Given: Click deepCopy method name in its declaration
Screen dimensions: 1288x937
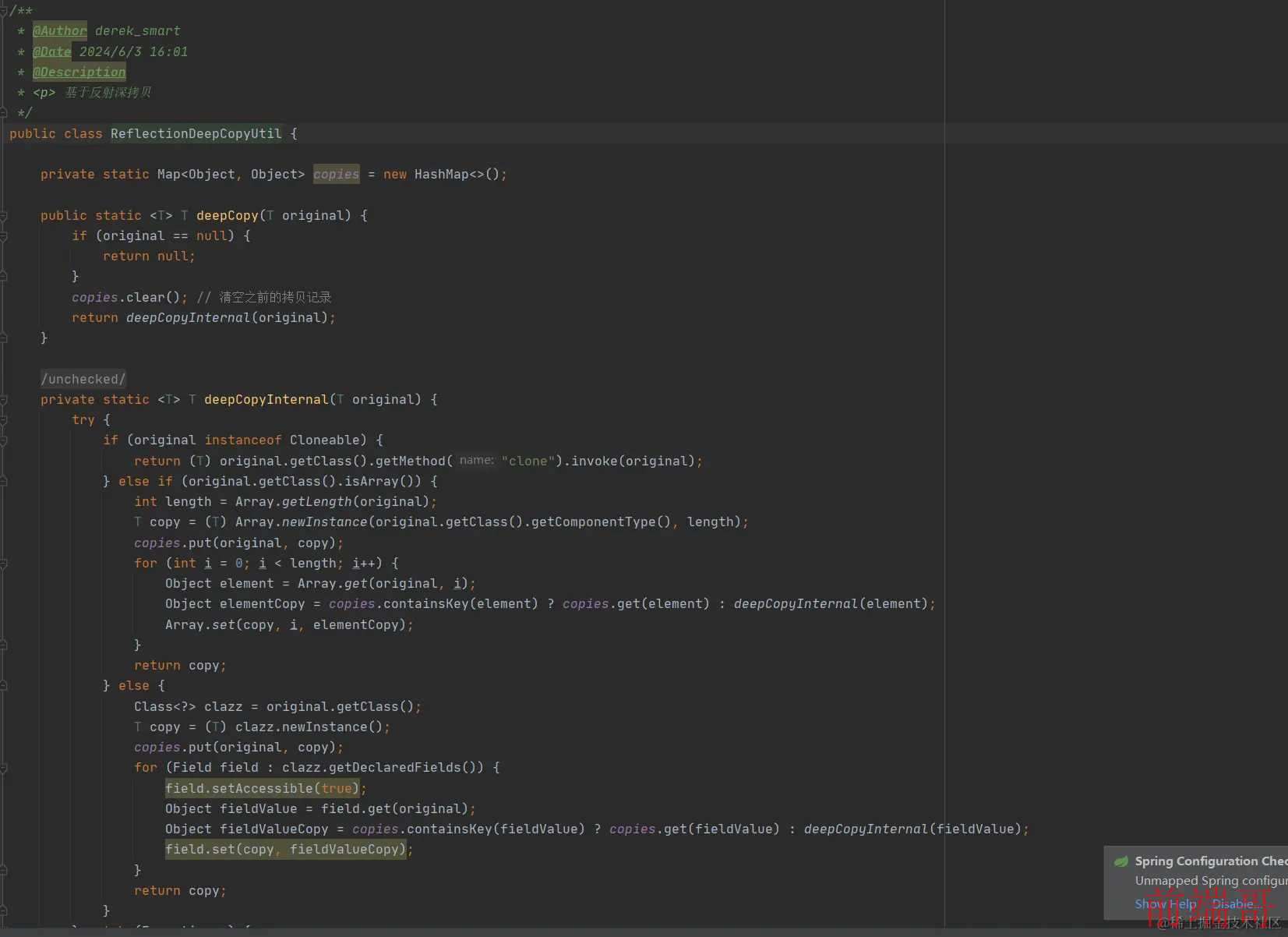Looking at the screenshot, I should click(228, 215).
